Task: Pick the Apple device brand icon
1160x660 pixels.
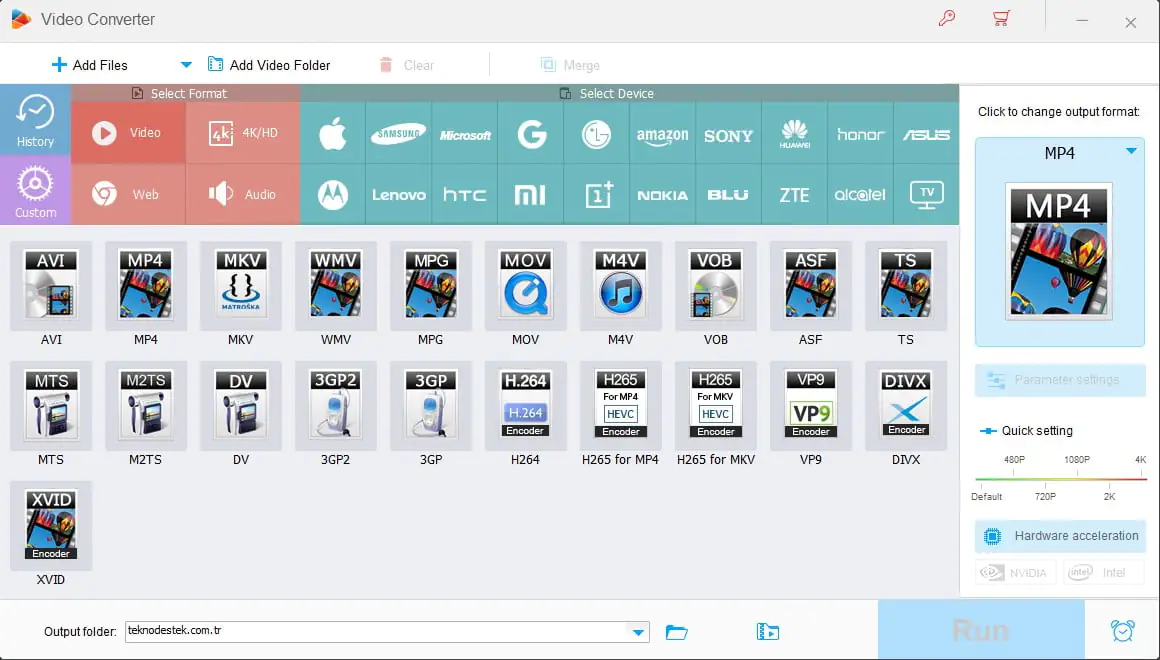Action: (x=332, y=135)
